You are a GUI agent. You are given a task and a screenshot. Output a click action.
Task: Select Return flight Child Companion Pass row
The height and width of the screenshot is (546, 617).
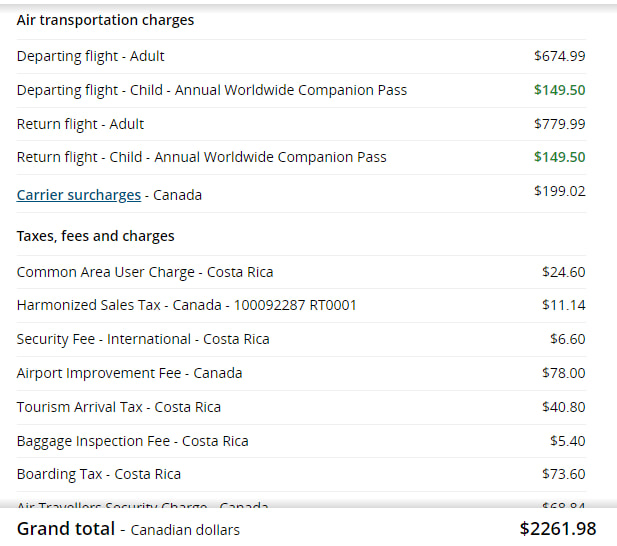coord(201,157)
